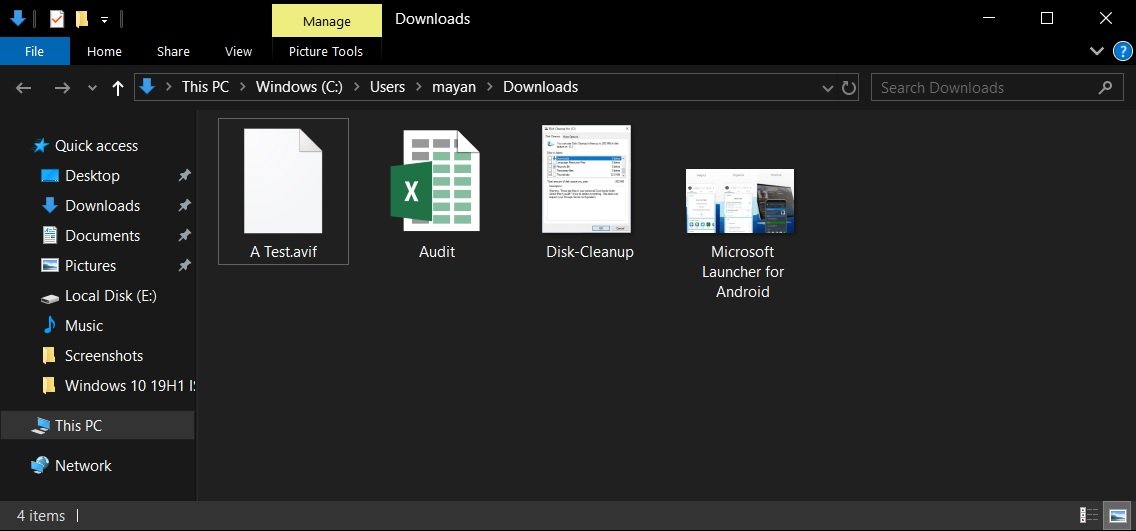Go up one folder with the Up arrow

(118, 88)
